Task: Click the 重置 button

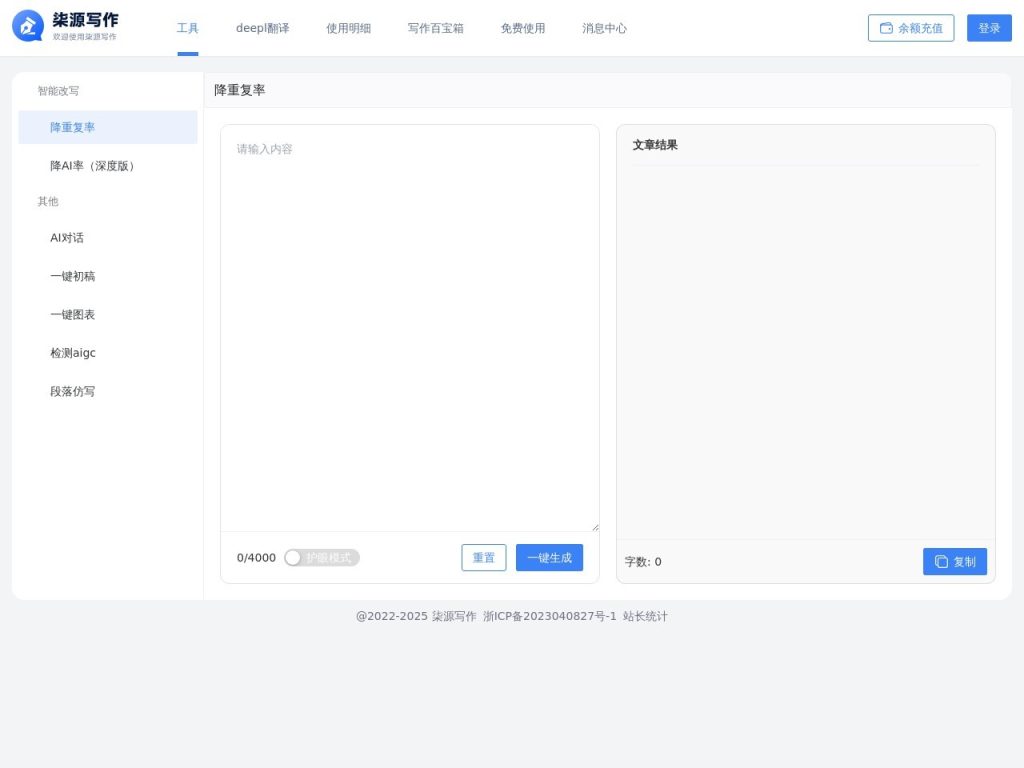Action: click(x=484, y=558)
